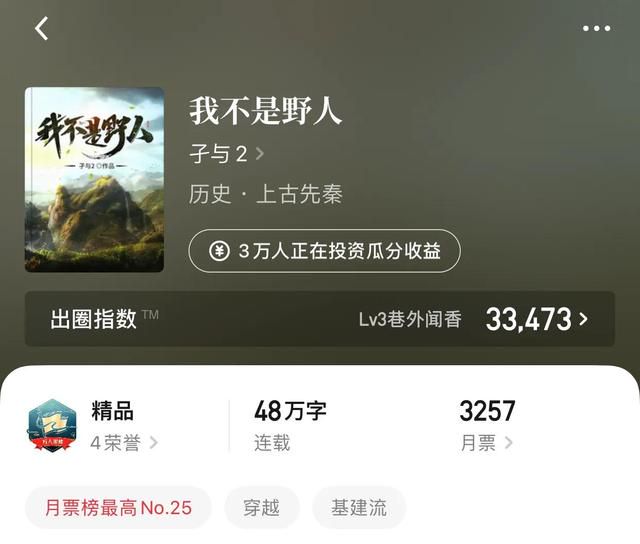Open author 子与2 profile page
The width and height of the screenshot is (640, 544).
(218, 154)
